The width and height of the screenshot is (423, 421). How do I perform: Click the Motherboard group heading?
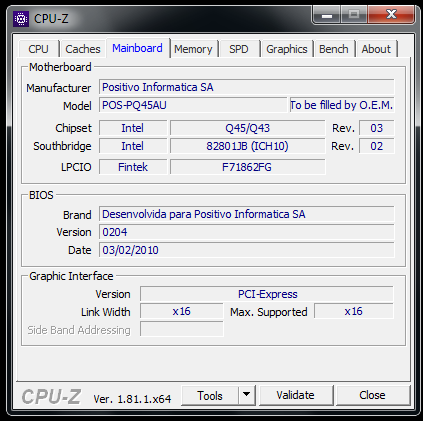[x=60, y=67]
